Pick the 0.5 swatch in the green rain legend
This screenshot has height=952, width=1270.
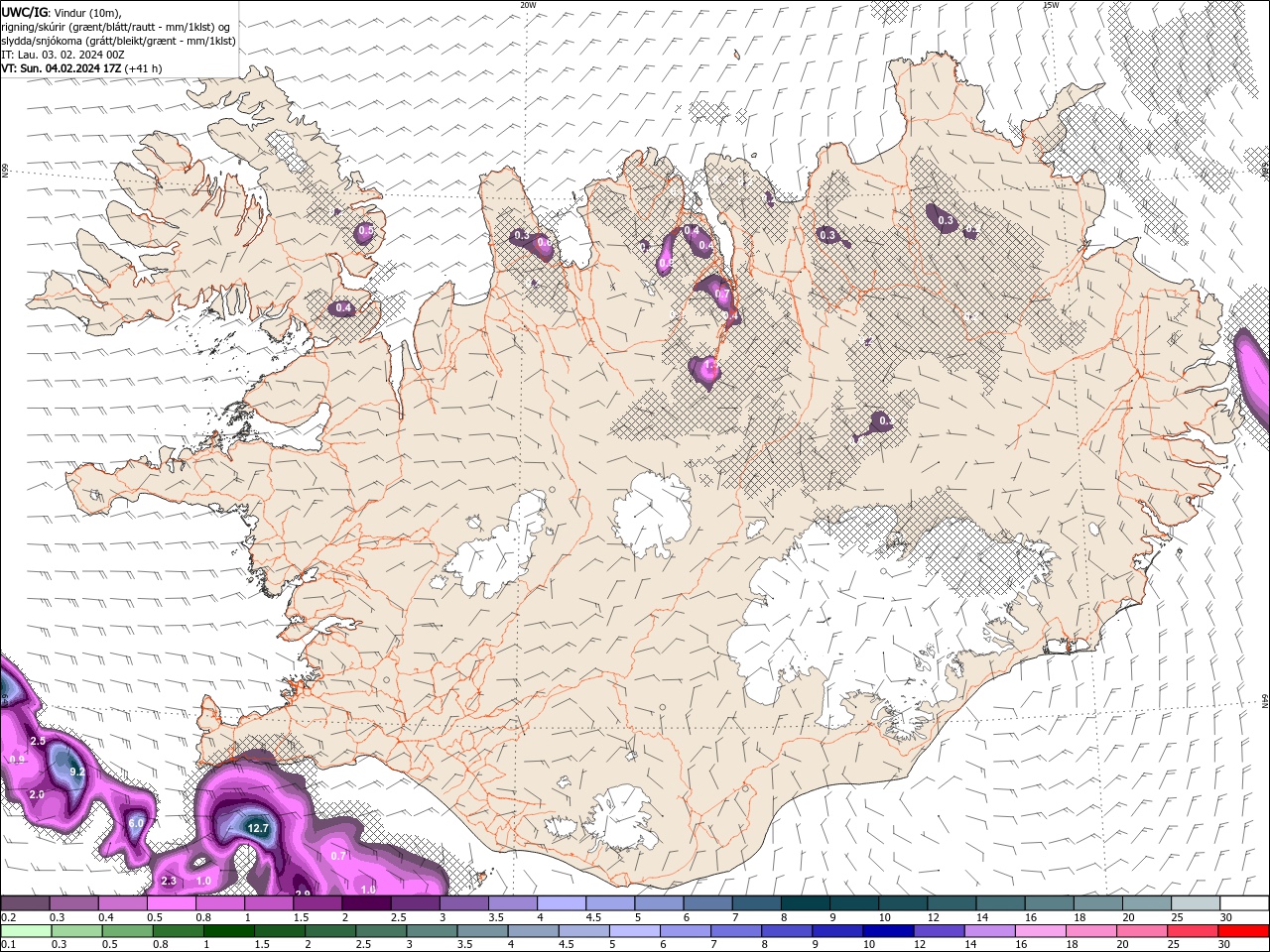[x=127, y=931]
